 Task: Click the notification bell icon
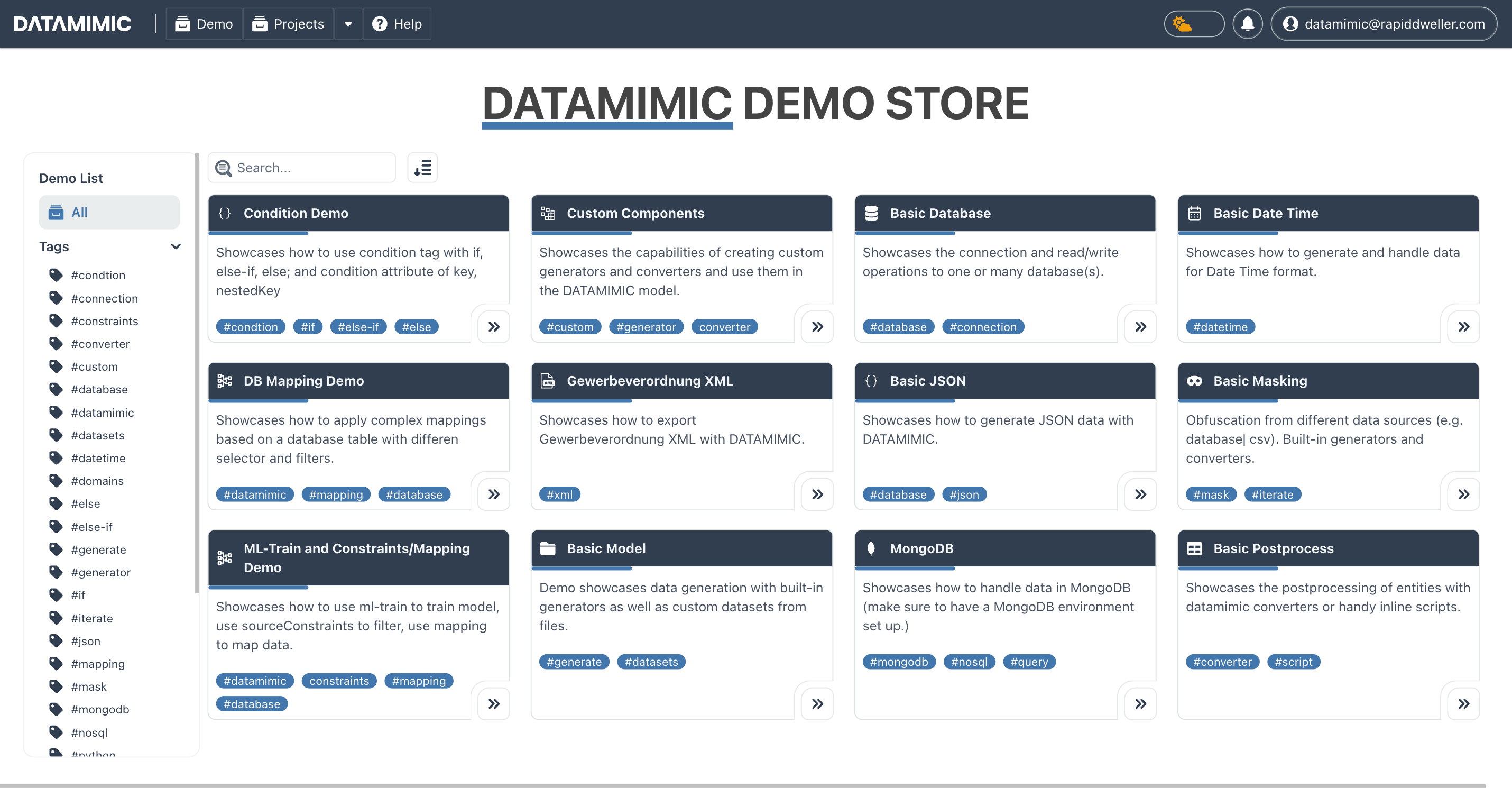1247,23
